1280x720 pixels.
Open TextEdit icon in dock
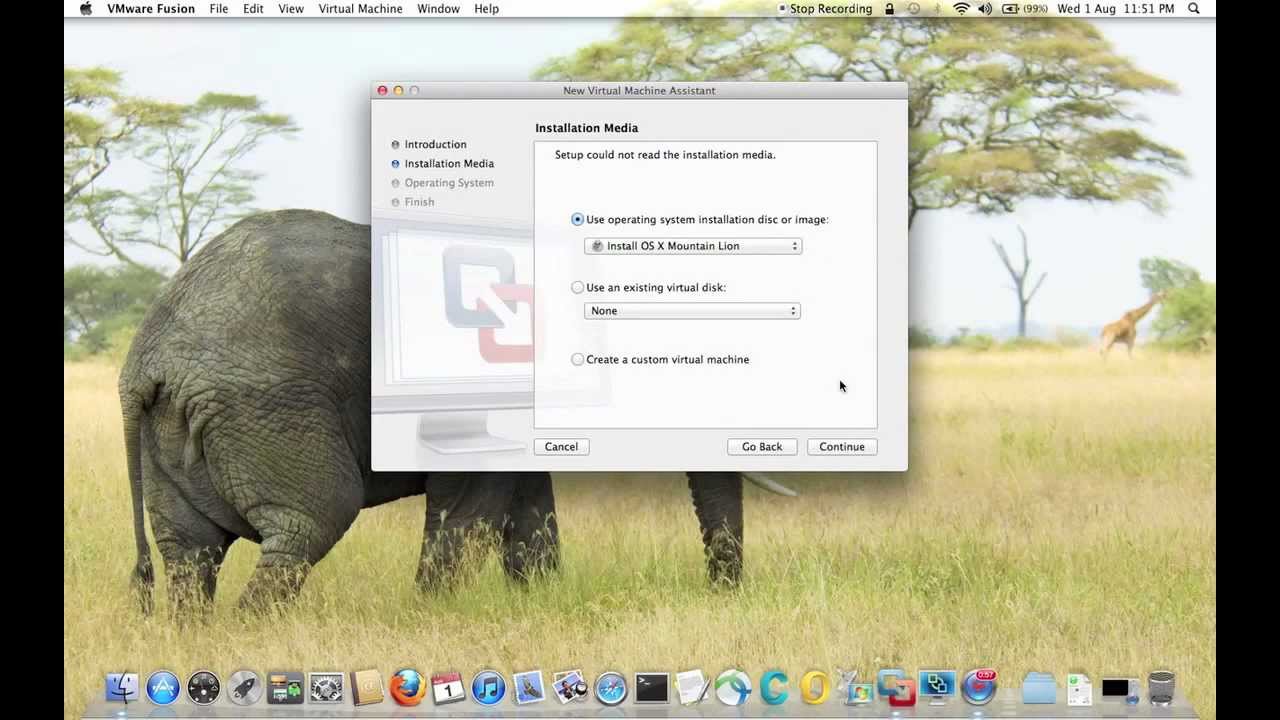[692, 688]
